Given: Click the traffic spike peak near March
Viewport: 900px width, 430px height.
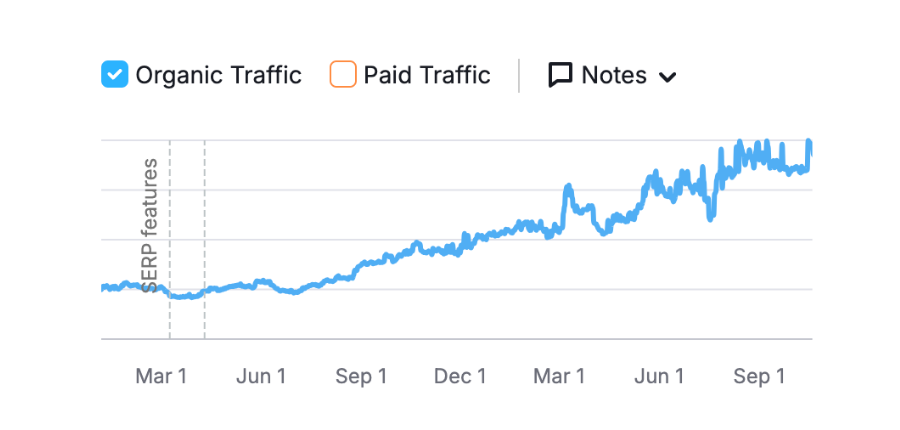Looking at the screenshot, I should click(x=568, y=187).
